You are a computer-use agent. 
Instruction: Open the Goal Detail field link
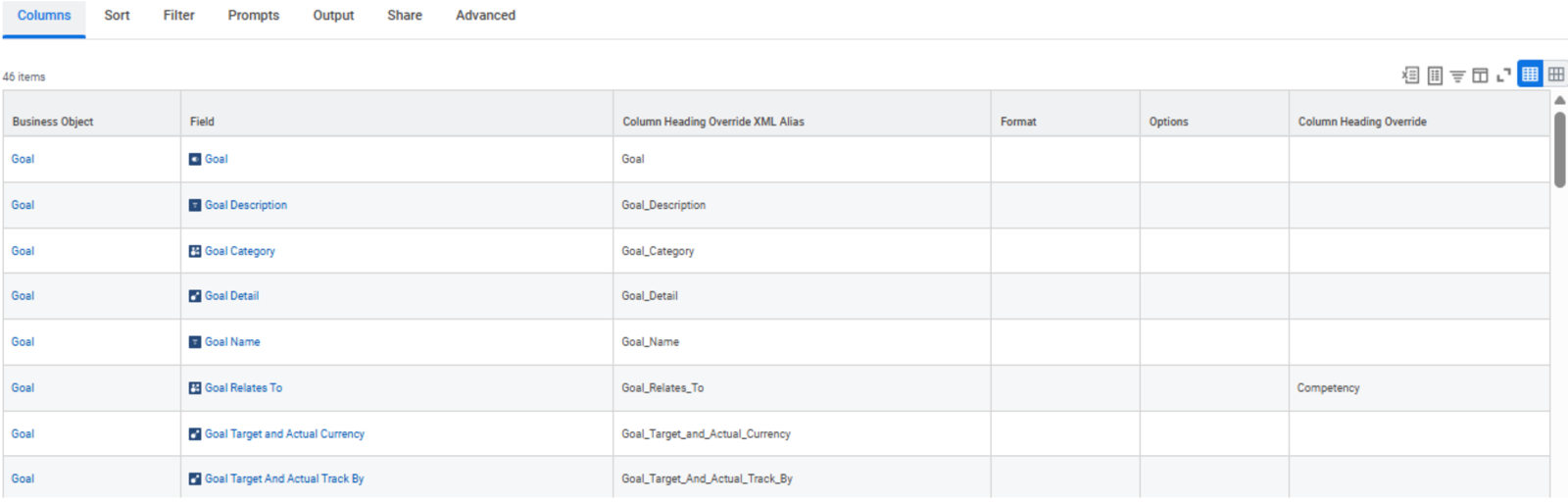[231, 296]
